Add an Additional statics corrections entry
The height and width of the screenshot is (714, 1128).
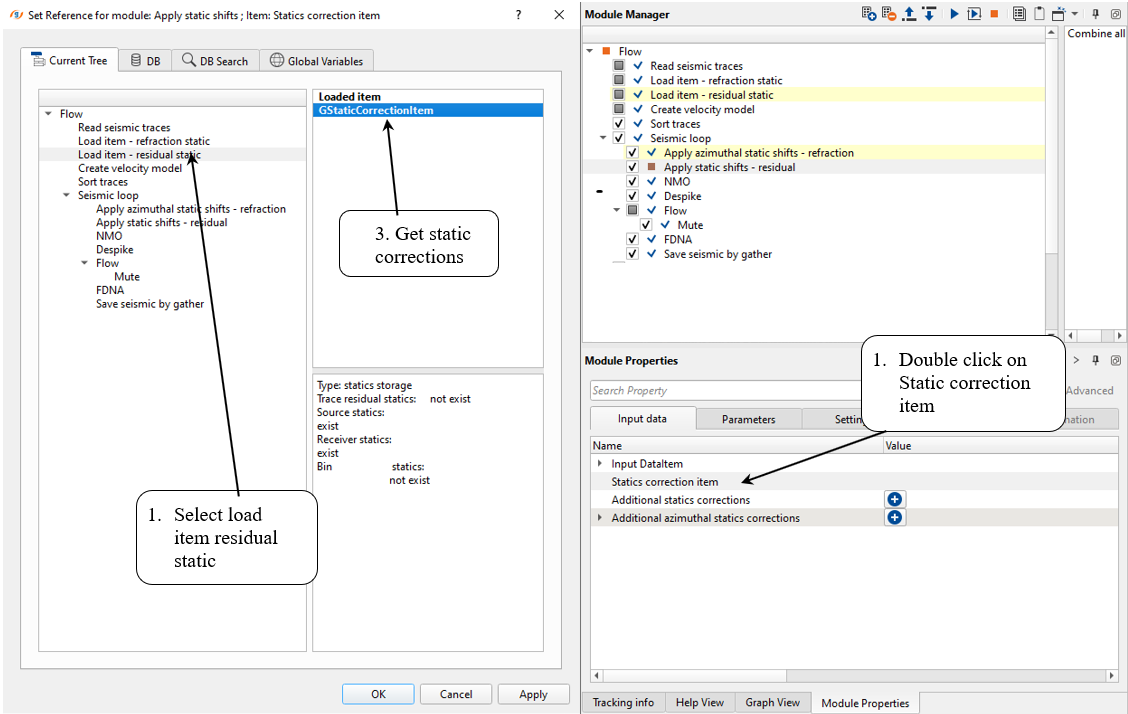click(x=894, y=499)
